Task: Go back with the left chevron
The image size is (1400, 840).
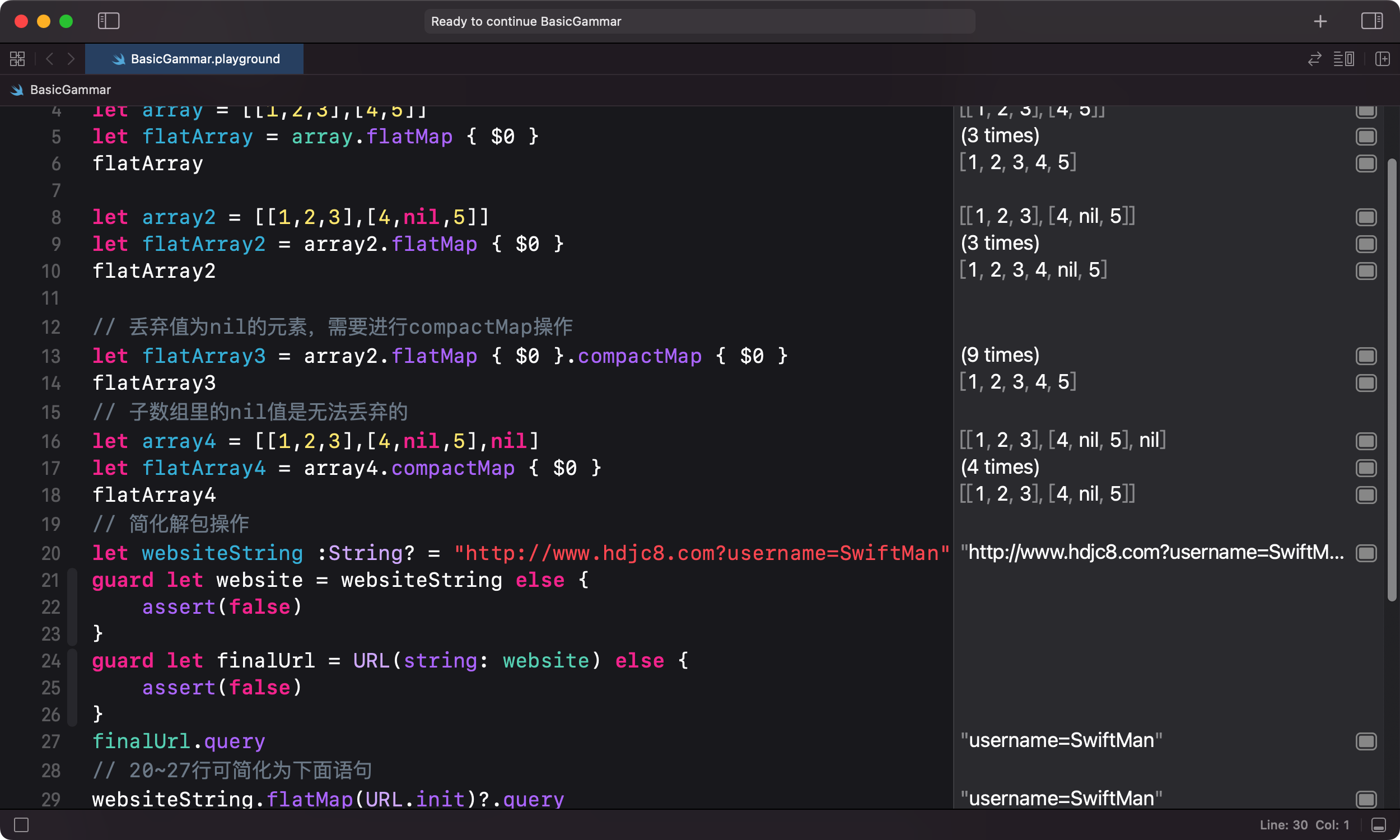Action: [x=50, y=59]
